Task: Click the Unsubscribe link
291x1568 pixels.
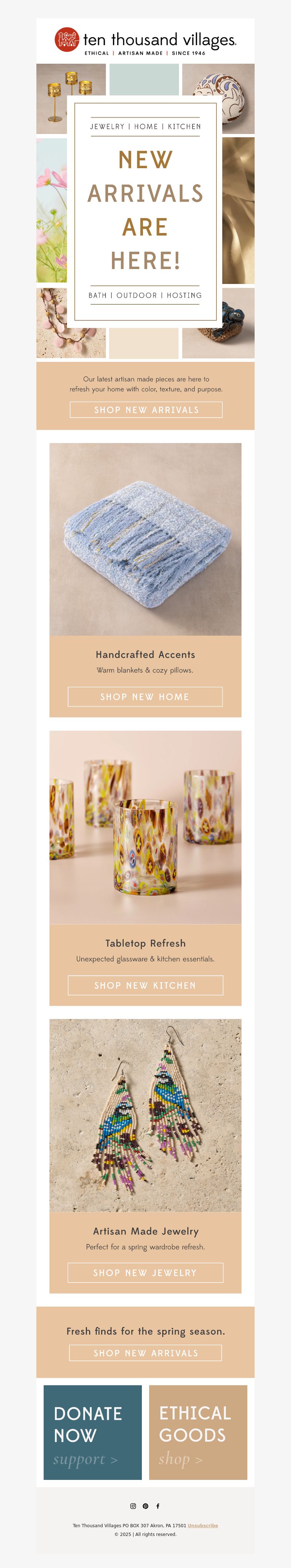Action: coord(203,1525)
